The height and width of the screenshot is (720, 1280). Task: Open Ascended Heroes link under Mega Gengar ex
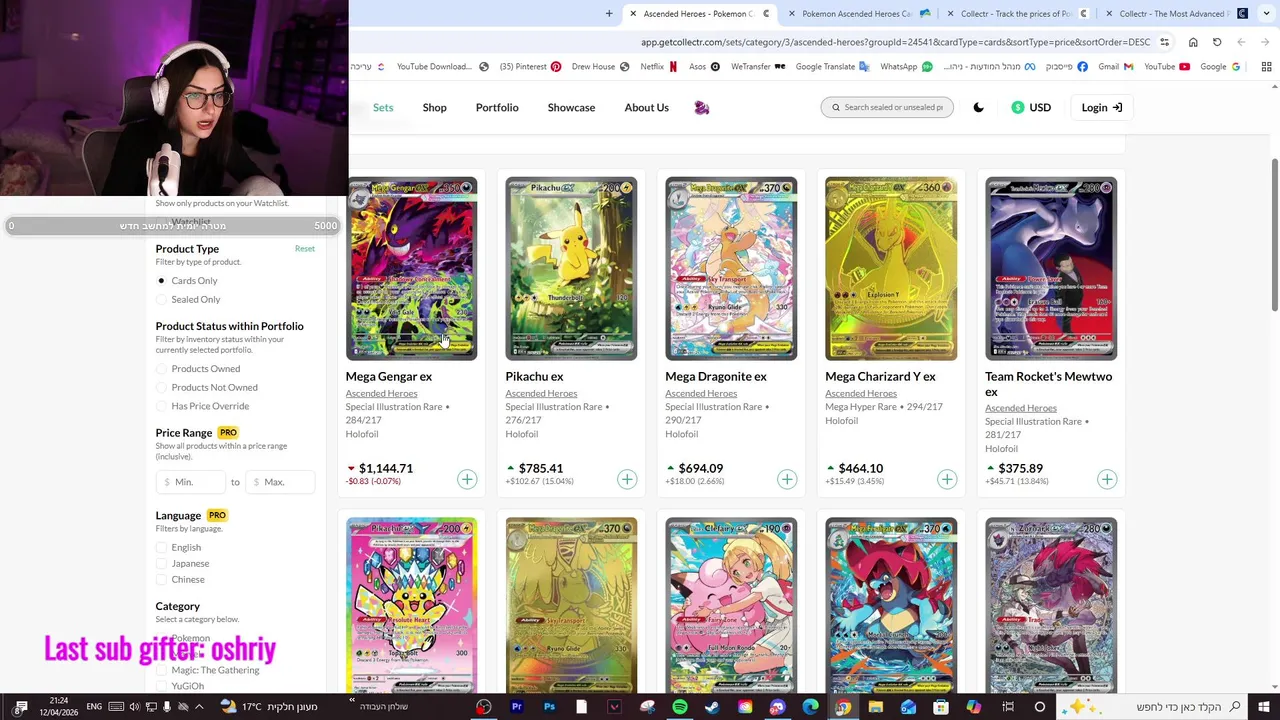[381, 393]
